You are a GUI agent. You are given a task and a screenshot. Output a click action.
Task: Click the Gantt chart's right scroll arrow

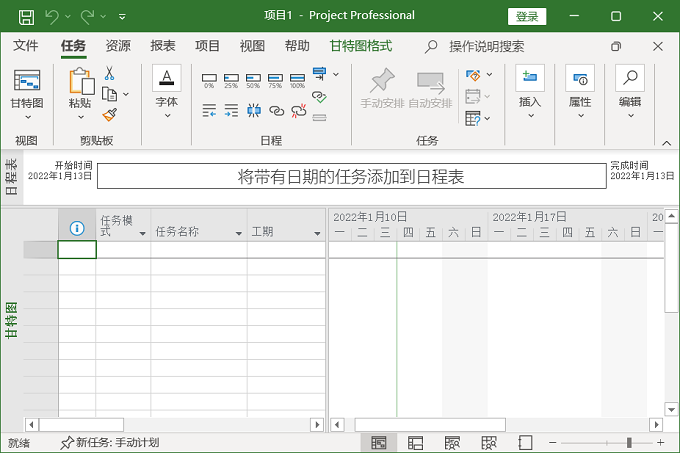pos(656,425)
